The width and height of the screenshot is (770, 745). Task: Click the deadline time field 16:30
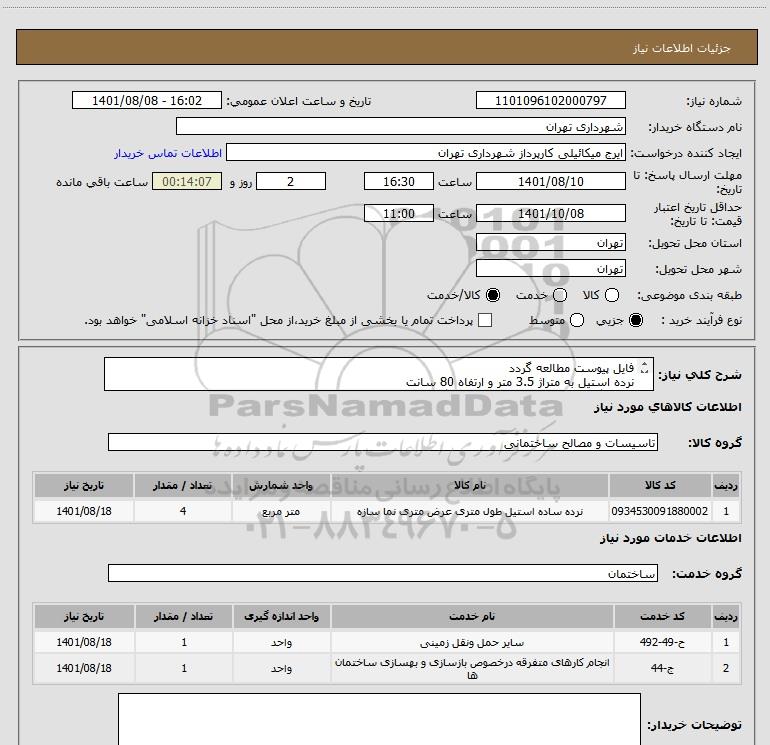399,181
